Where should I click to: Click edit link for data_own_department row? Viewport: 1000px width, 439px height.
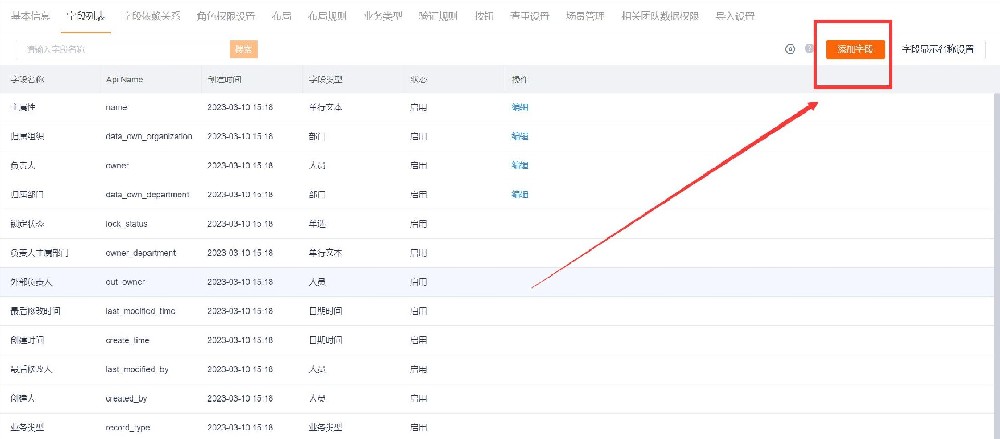pos(520,194)
